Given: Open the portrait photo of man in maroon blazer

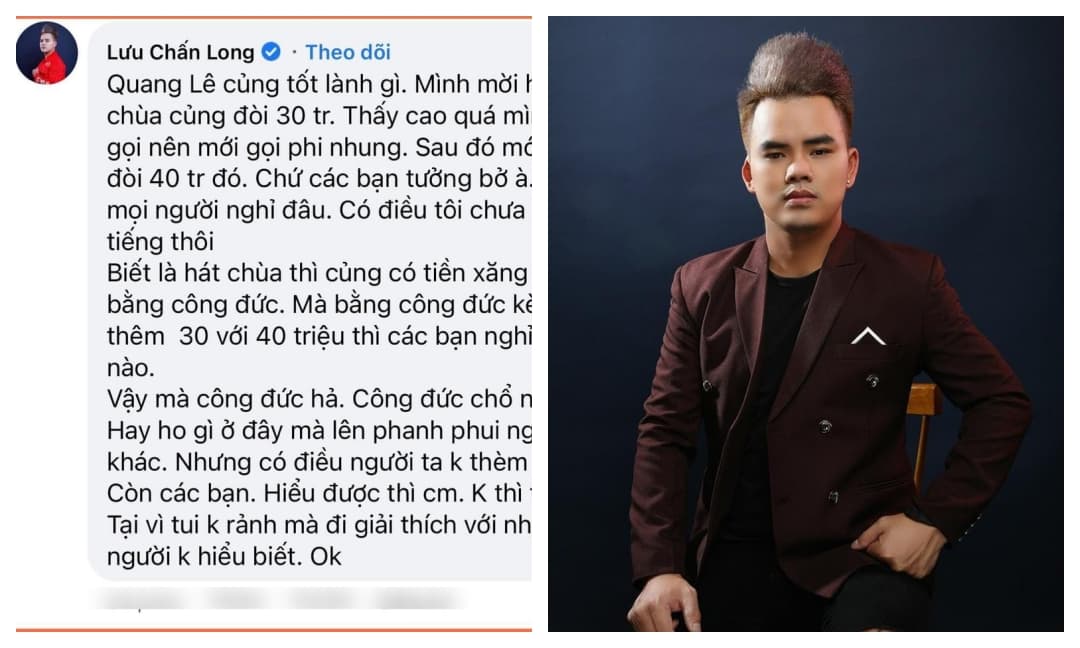Looking at the screenshot, I should [806, 324].
